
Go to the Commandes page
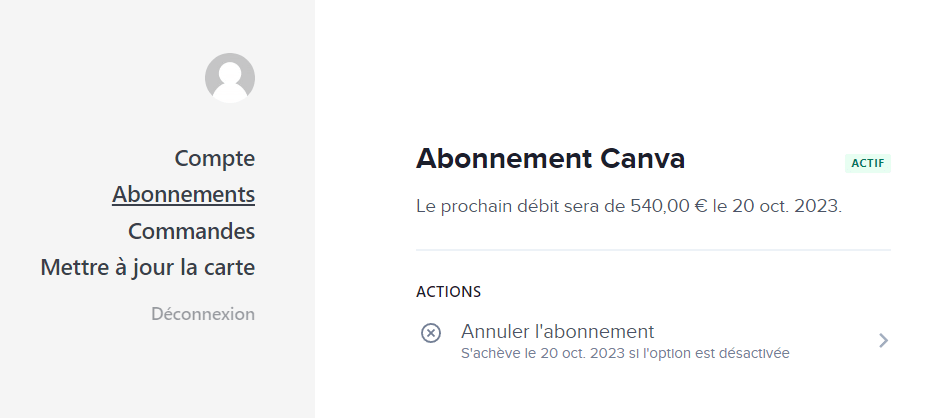point(191,231)
